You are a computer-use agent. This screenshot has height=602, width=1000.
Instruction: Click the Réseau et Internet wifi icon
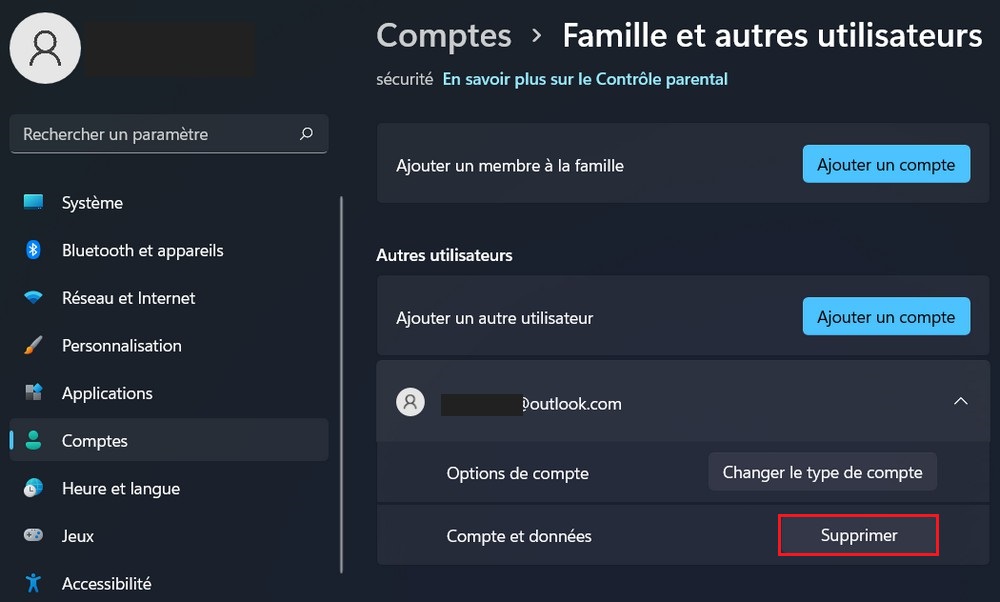tap(34, 298)
